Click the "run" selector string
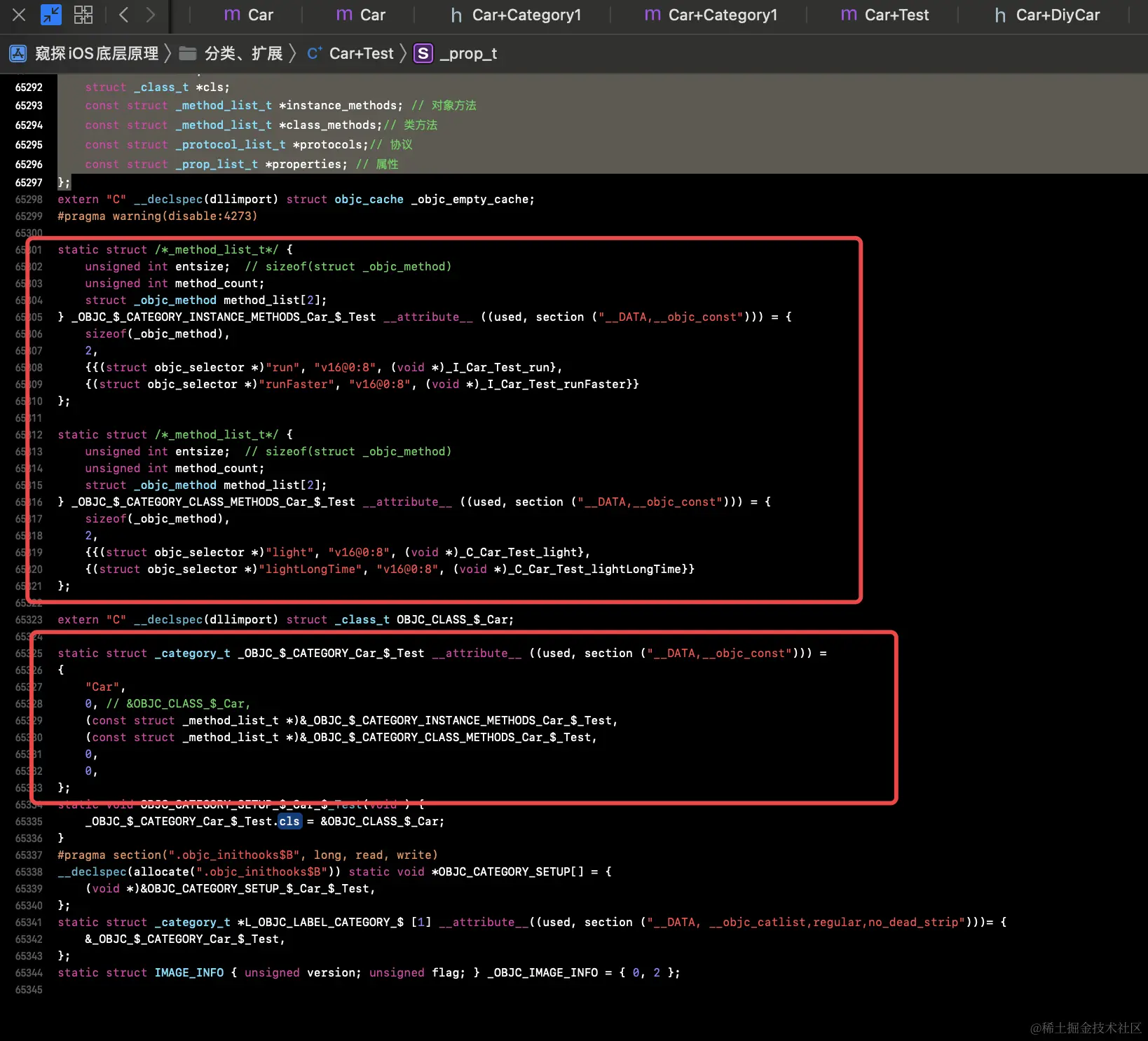The height and width of the screenshot is (1041, 1148). point(282,368)
